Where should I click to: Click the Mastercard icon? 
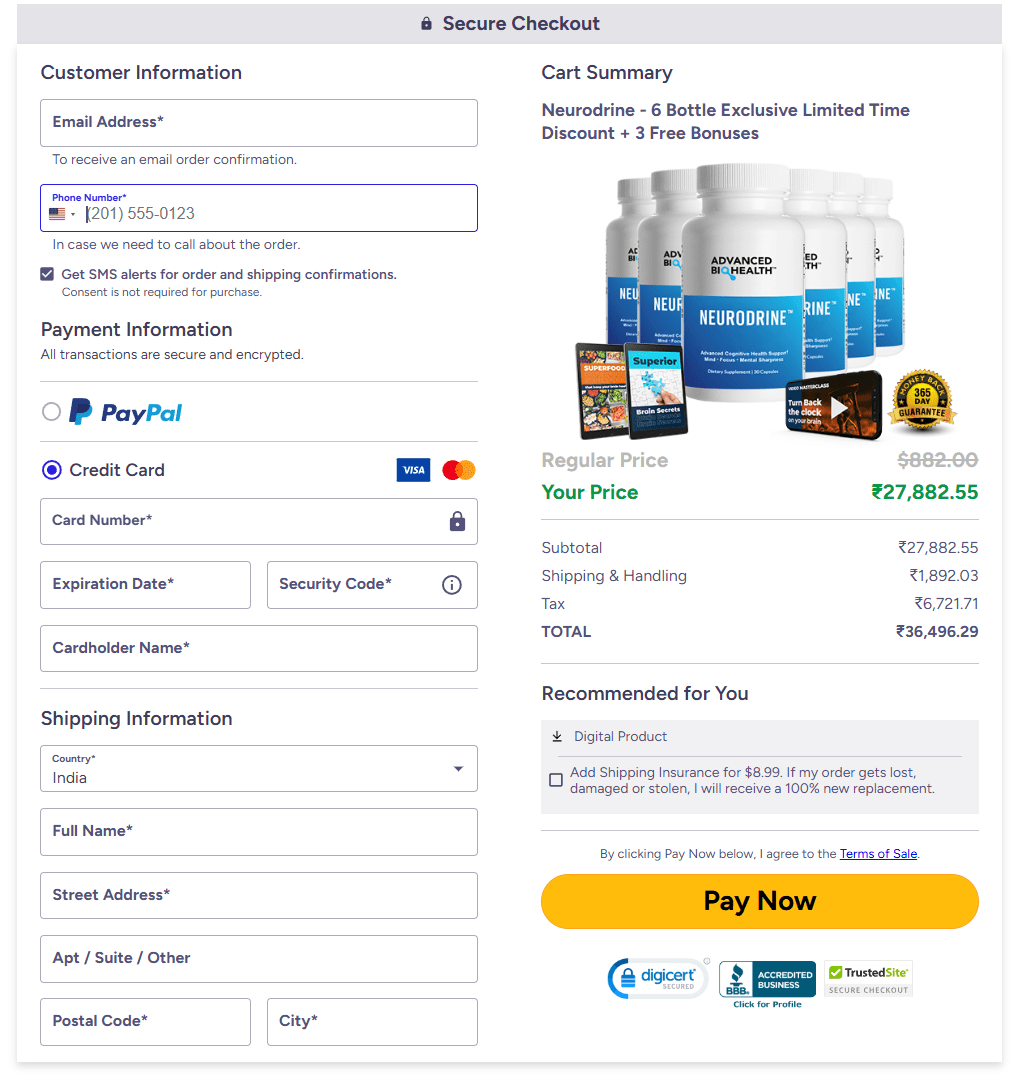(458, 469)
